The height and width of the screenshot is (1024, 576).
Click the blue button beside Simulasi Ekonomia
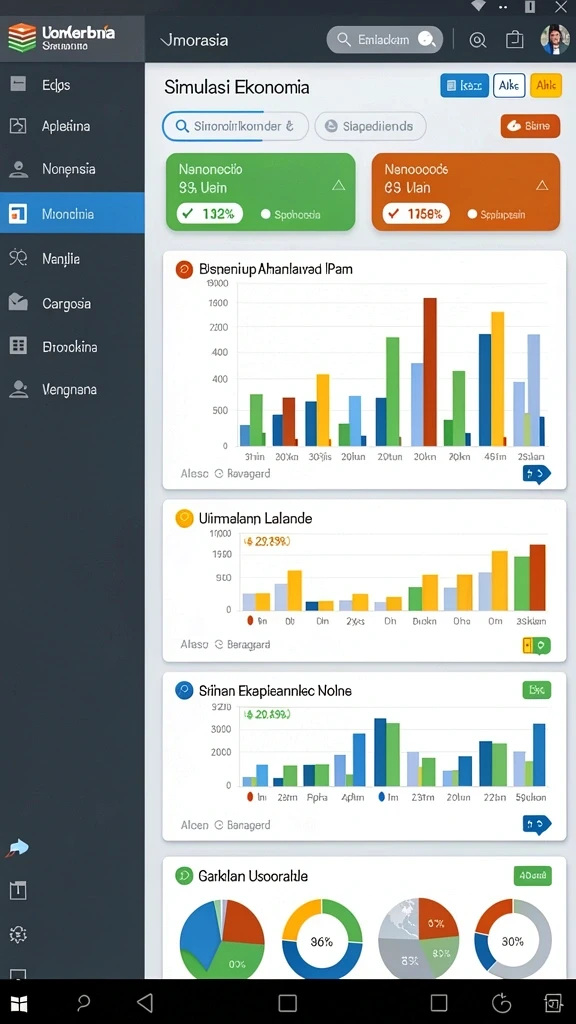tap(464, 86)
